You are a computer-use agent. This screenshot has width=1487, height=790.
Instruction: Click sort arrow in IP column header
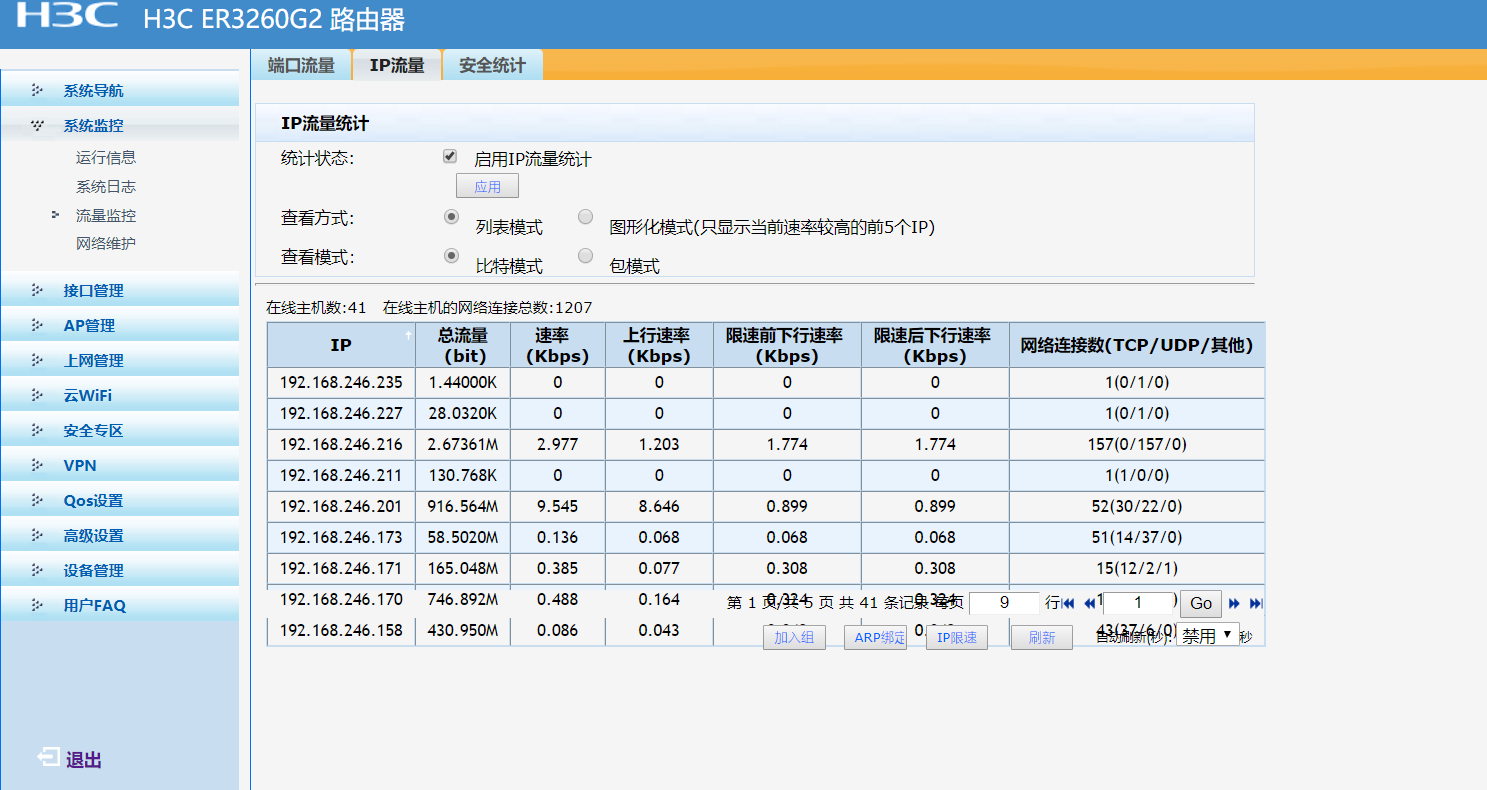click(408, 336)
